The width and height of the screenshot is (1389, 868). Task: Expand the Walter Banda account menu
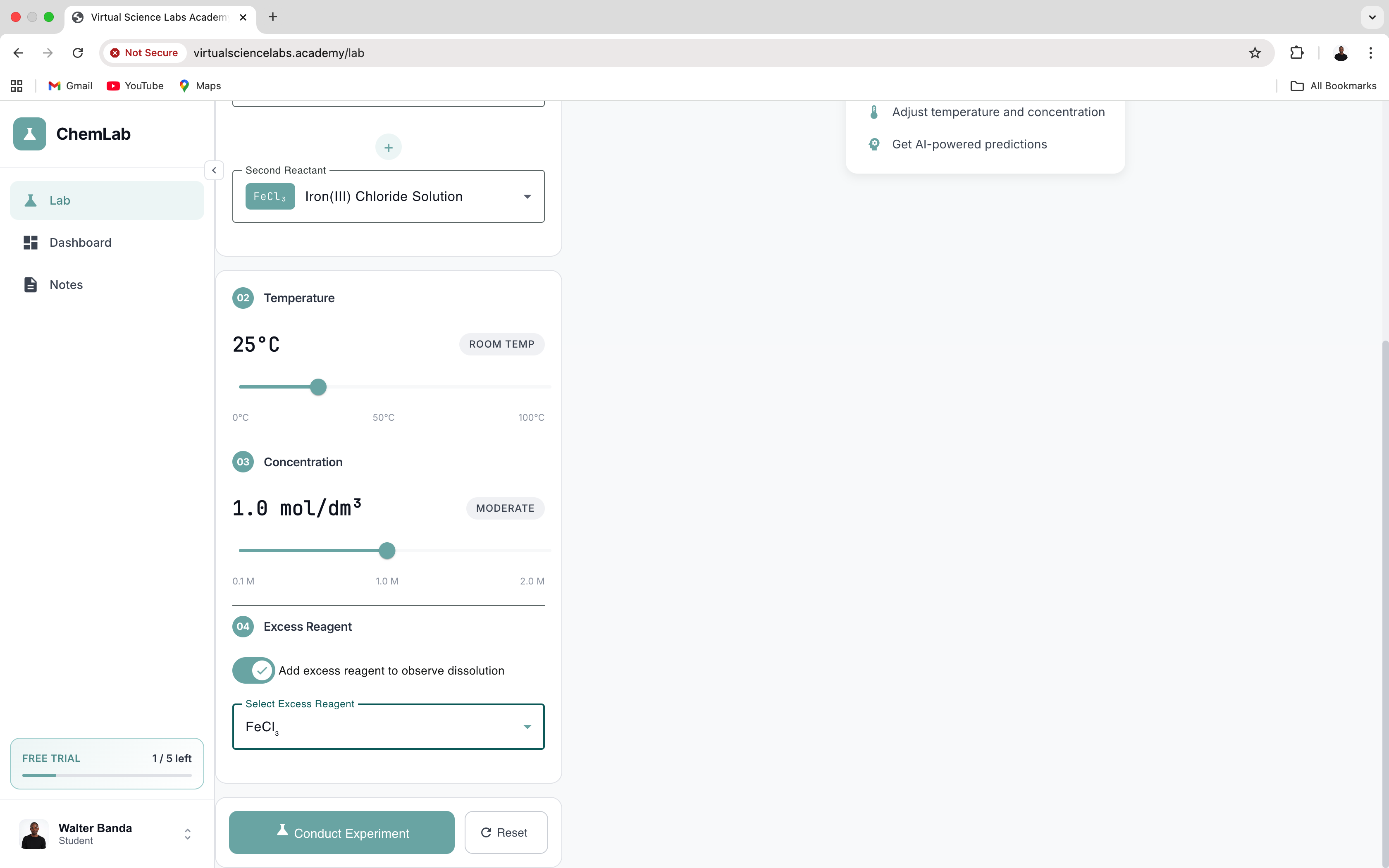(x=187, y=834)
